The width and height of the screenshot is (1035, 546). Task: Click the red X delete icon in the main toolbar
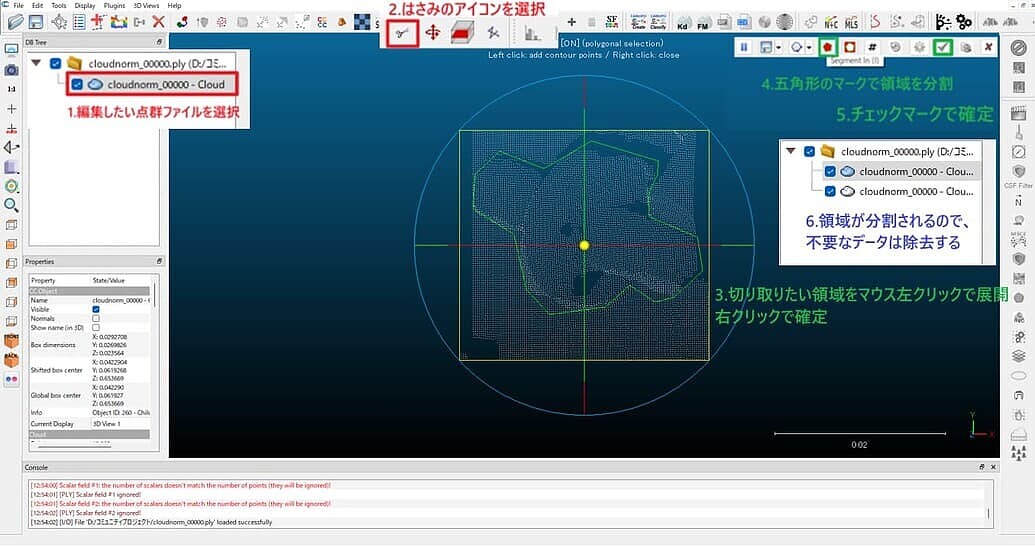point(158,21)
